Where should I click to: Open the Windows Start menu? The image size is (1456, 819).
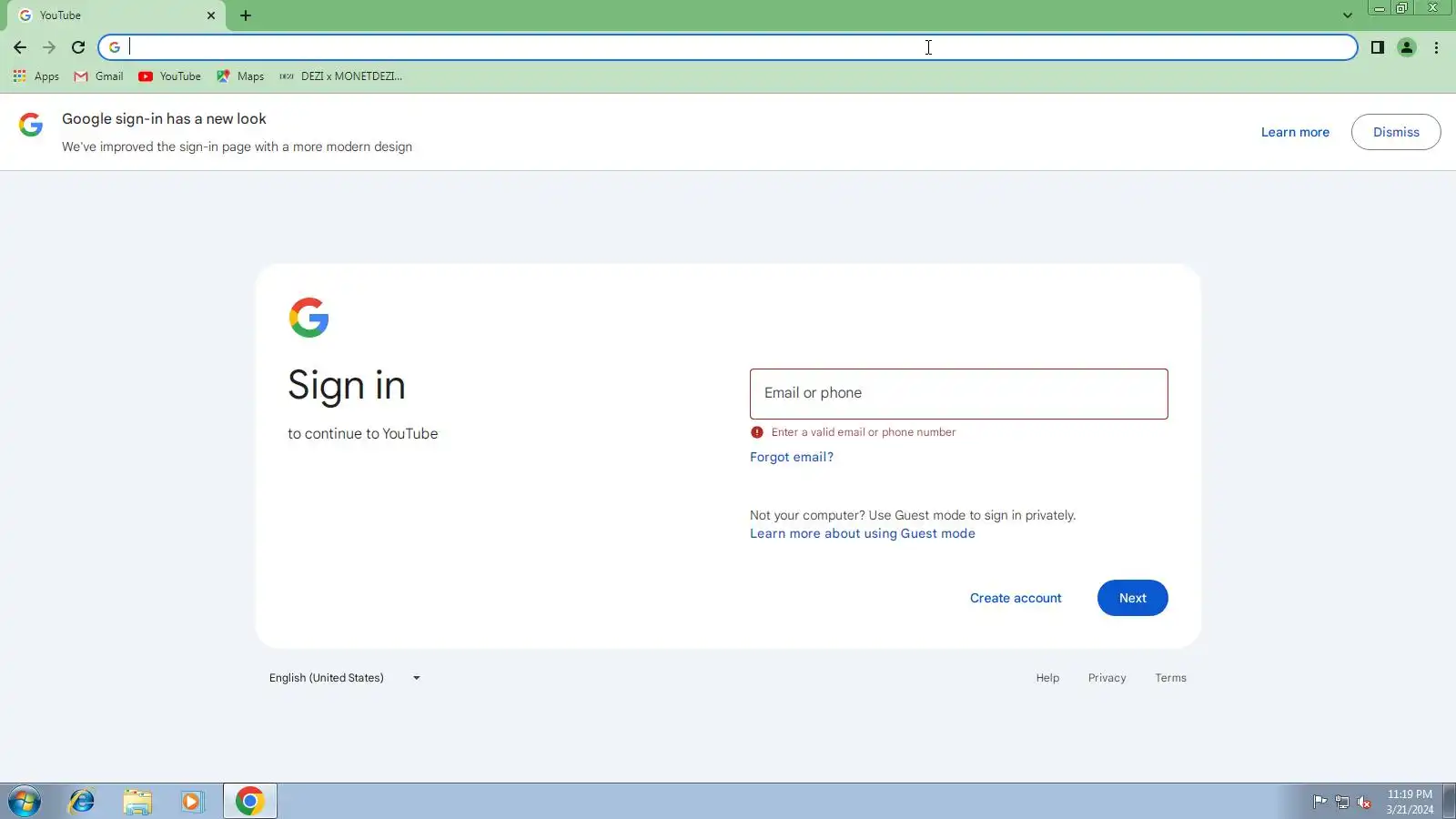[25, 802]
